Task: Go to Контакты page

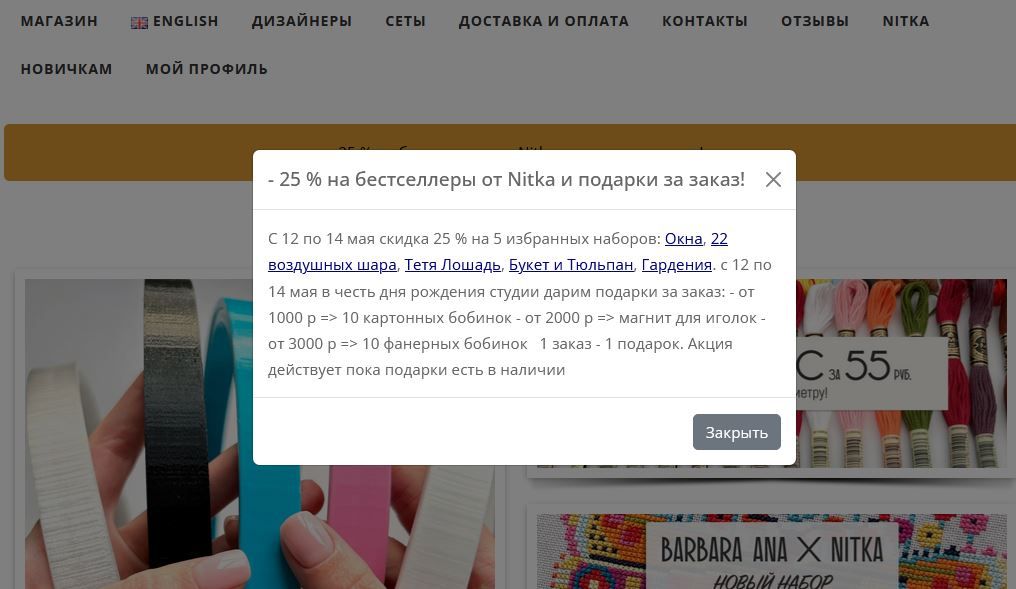Action: point(705,21)
